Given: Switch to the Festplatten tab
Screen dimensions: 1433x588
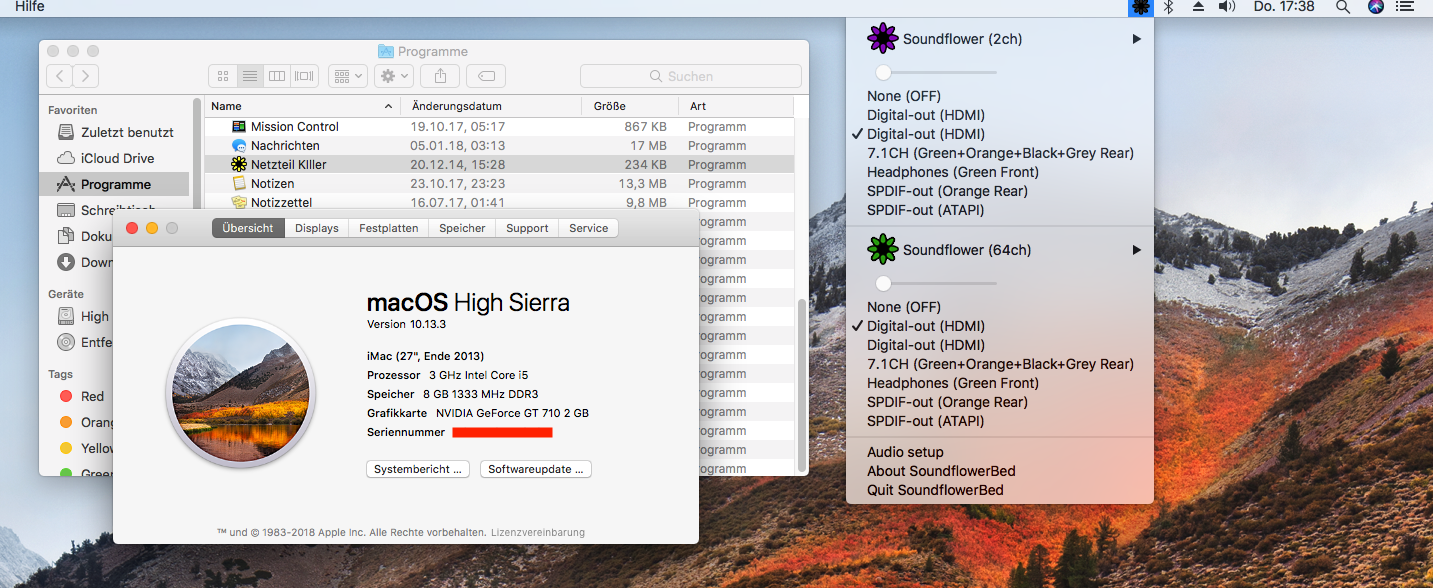Looking at the screenshot, I should coord(389,228).
